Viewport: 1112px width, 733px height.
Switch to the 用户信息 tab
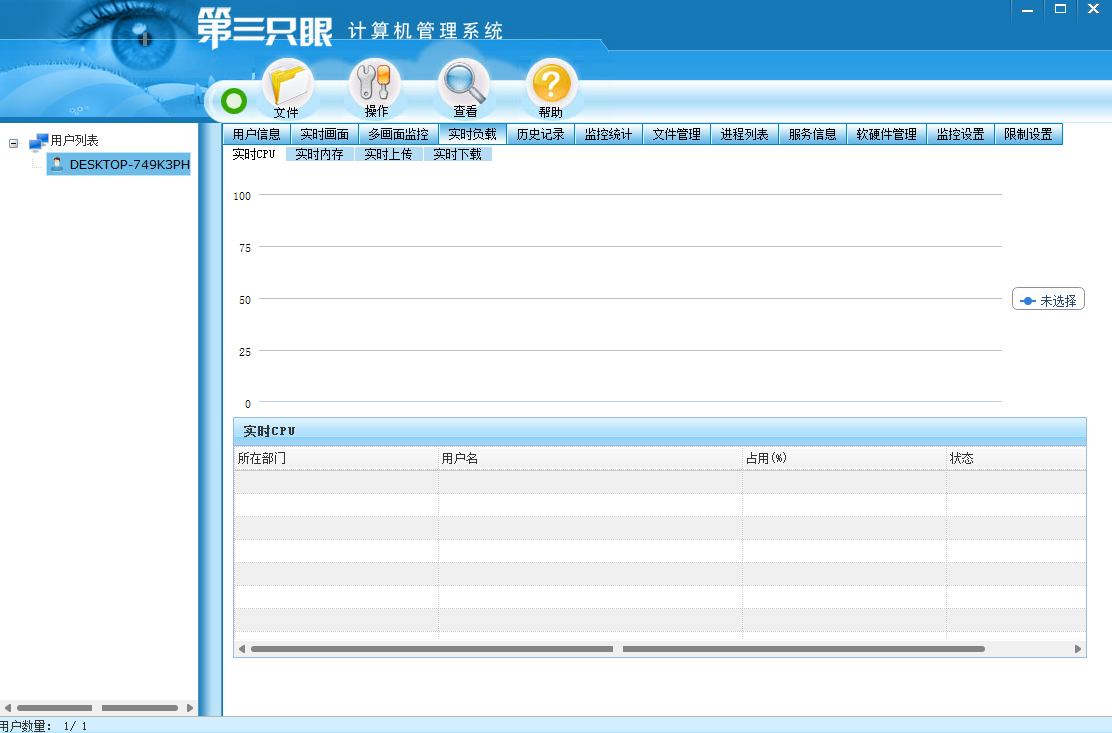pyautogui.click(x=256, y=134)
